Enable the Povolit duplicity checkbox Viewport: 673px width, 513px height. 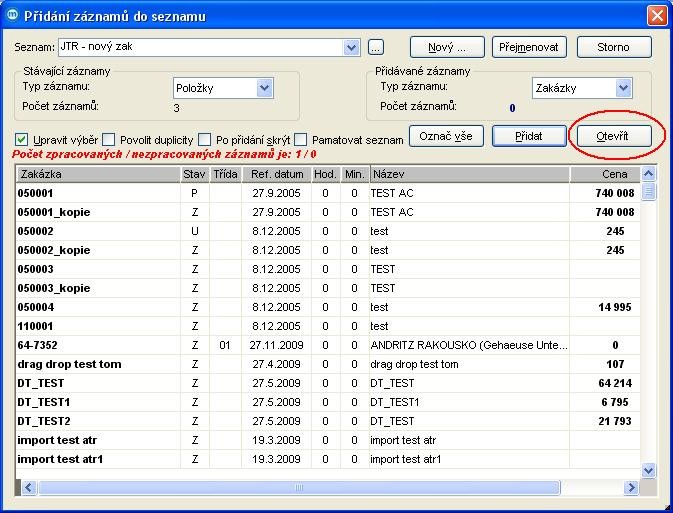coord(109,140)
